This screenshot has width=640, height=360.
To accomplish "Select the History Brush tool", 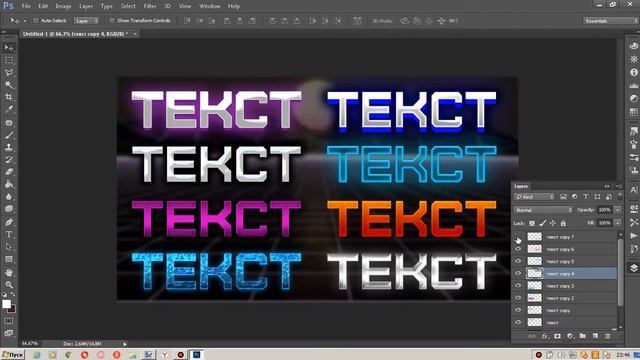I will click(x=9, y=160).
